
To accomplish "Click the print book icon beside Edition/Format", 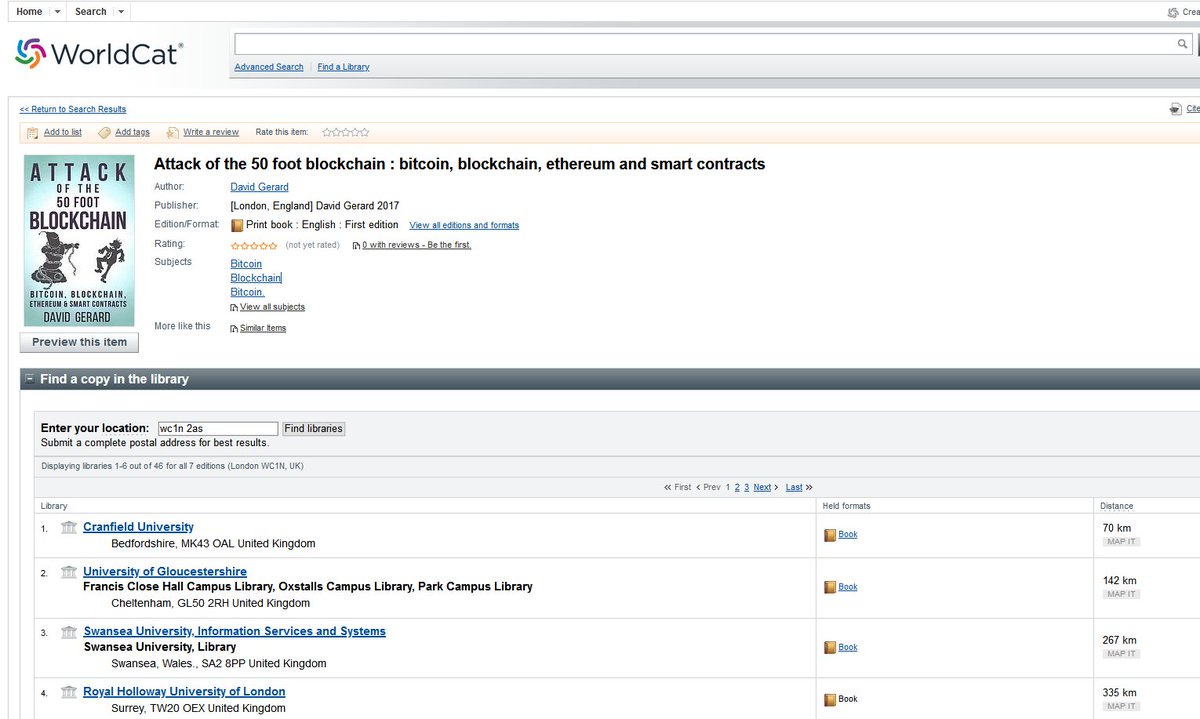I will pos(237,225).
